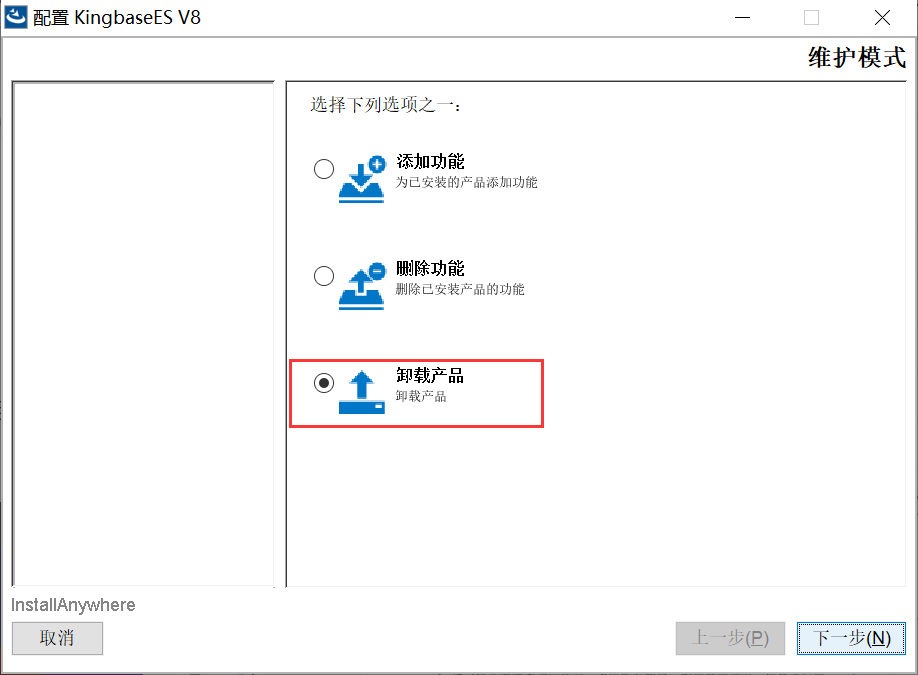Click the InstallAnywhere label
The width and height of the screenshot is (918, 675).
tap(73, 605)
